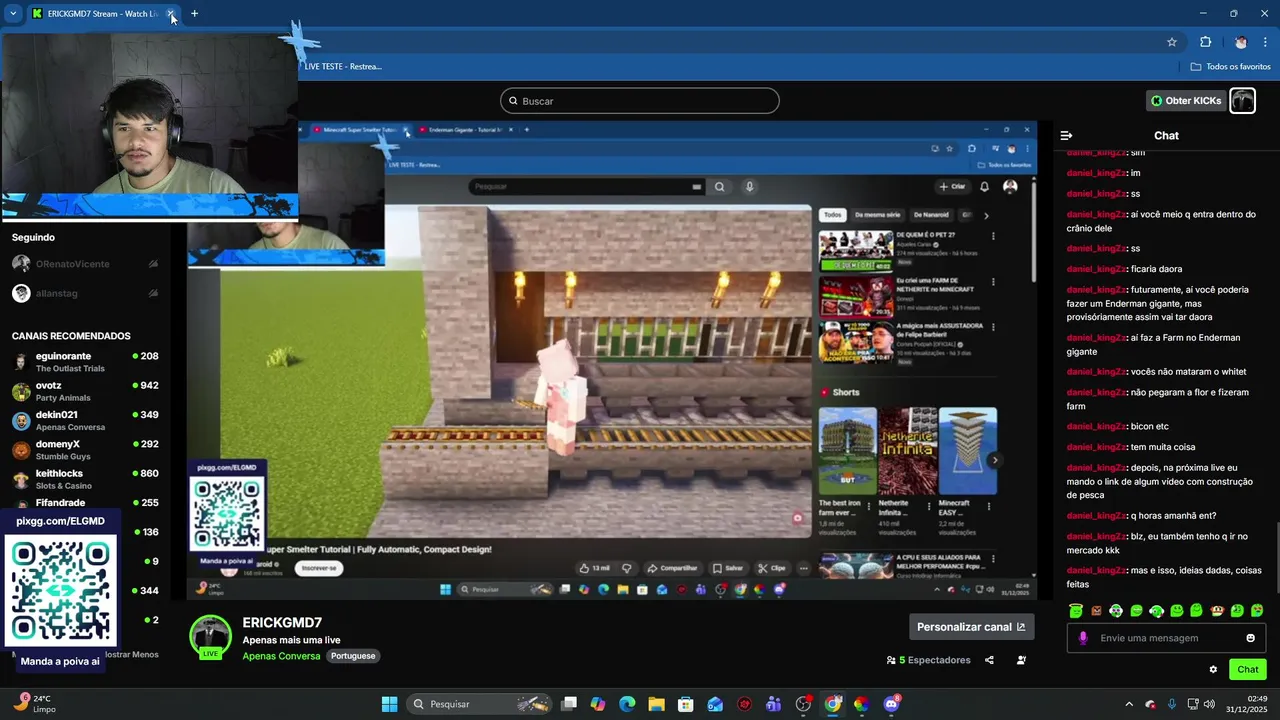Image resolution: width=1280 pixels, height=720 pixels.
Task: Open allanstag in the Seguindo list
Action: point(85,293)
